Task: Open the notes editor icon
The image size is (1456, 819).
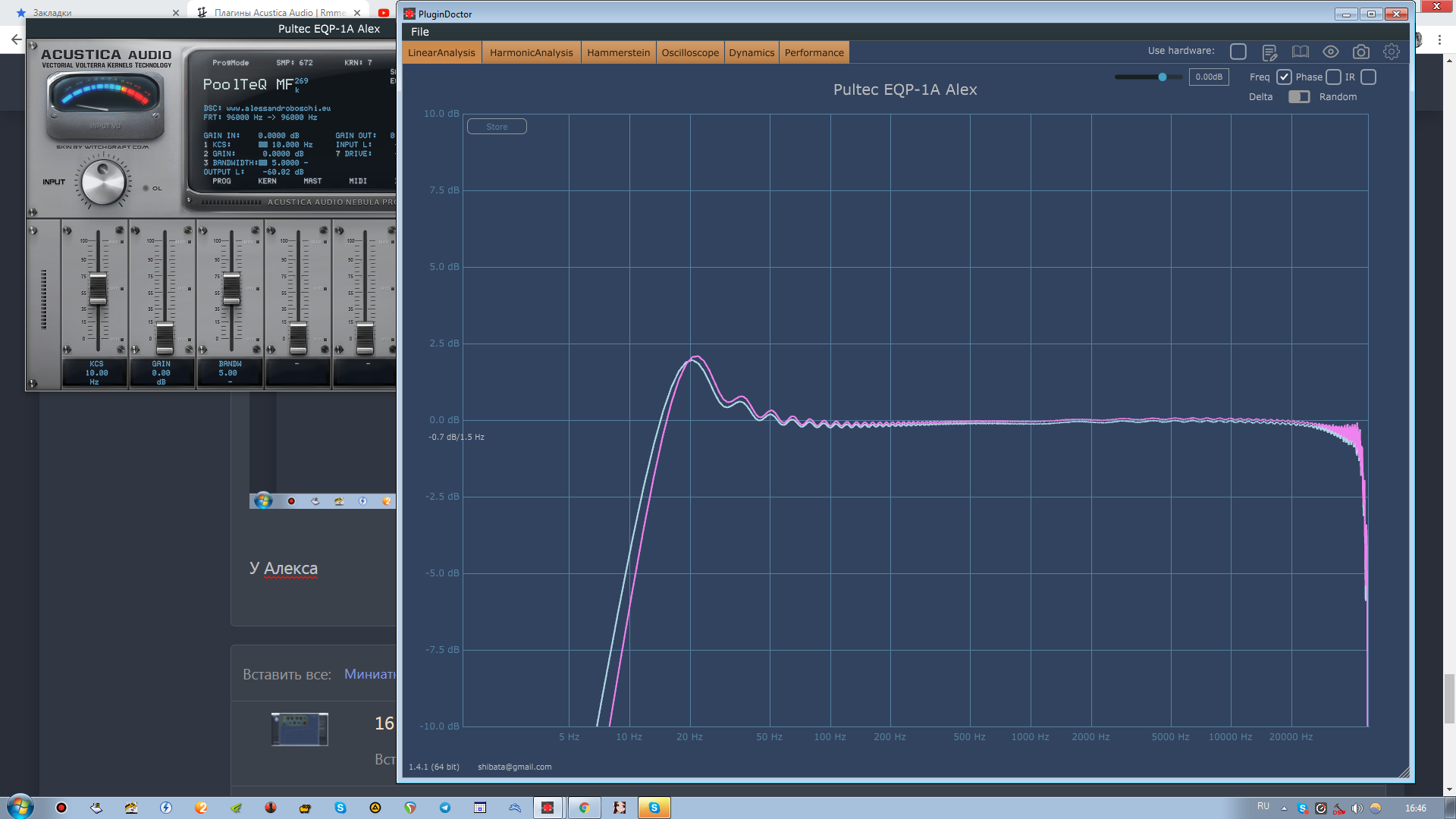Action: point(1269,52)
